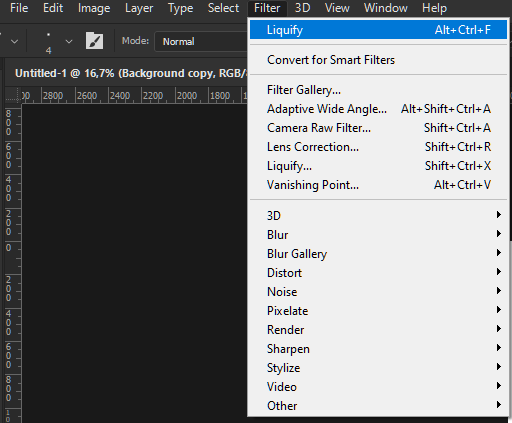Image resolution: width=512 pixels, height=423 pixels.
Task: Expand the Sharpen submenu
Action: tap(378, 349)
